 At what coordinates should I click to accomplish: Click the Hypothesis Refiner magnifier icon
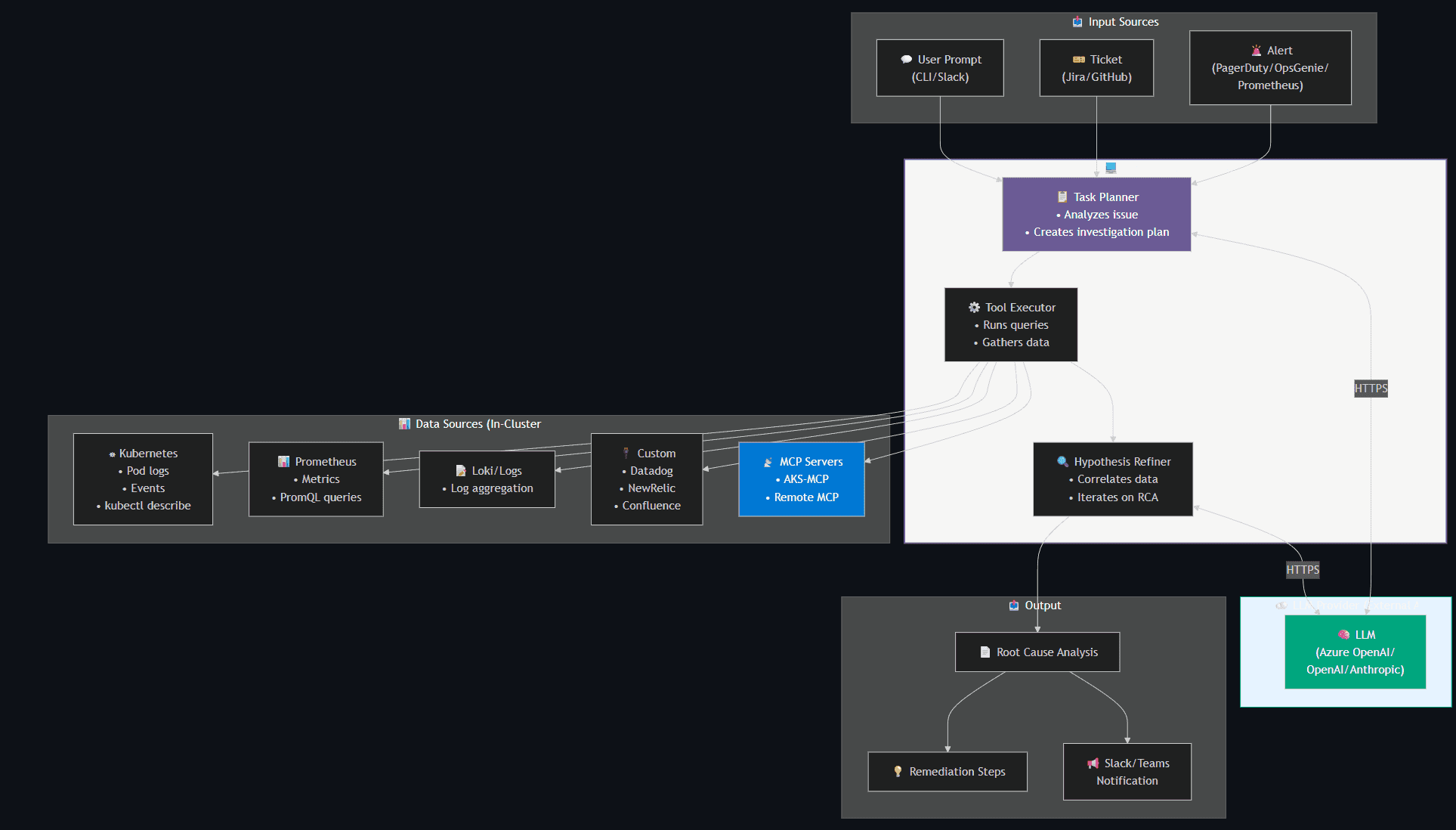(x=1062, y=461)
